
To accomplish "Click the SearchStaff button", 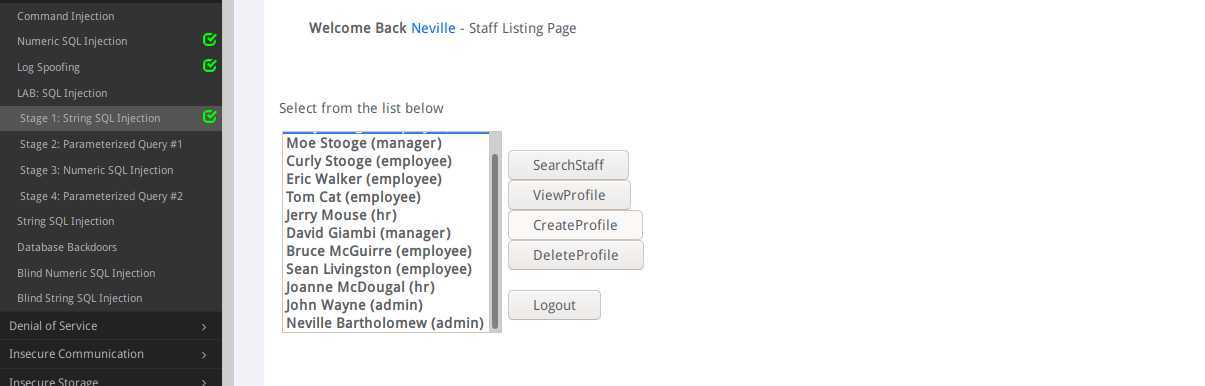I will point(568,165).
